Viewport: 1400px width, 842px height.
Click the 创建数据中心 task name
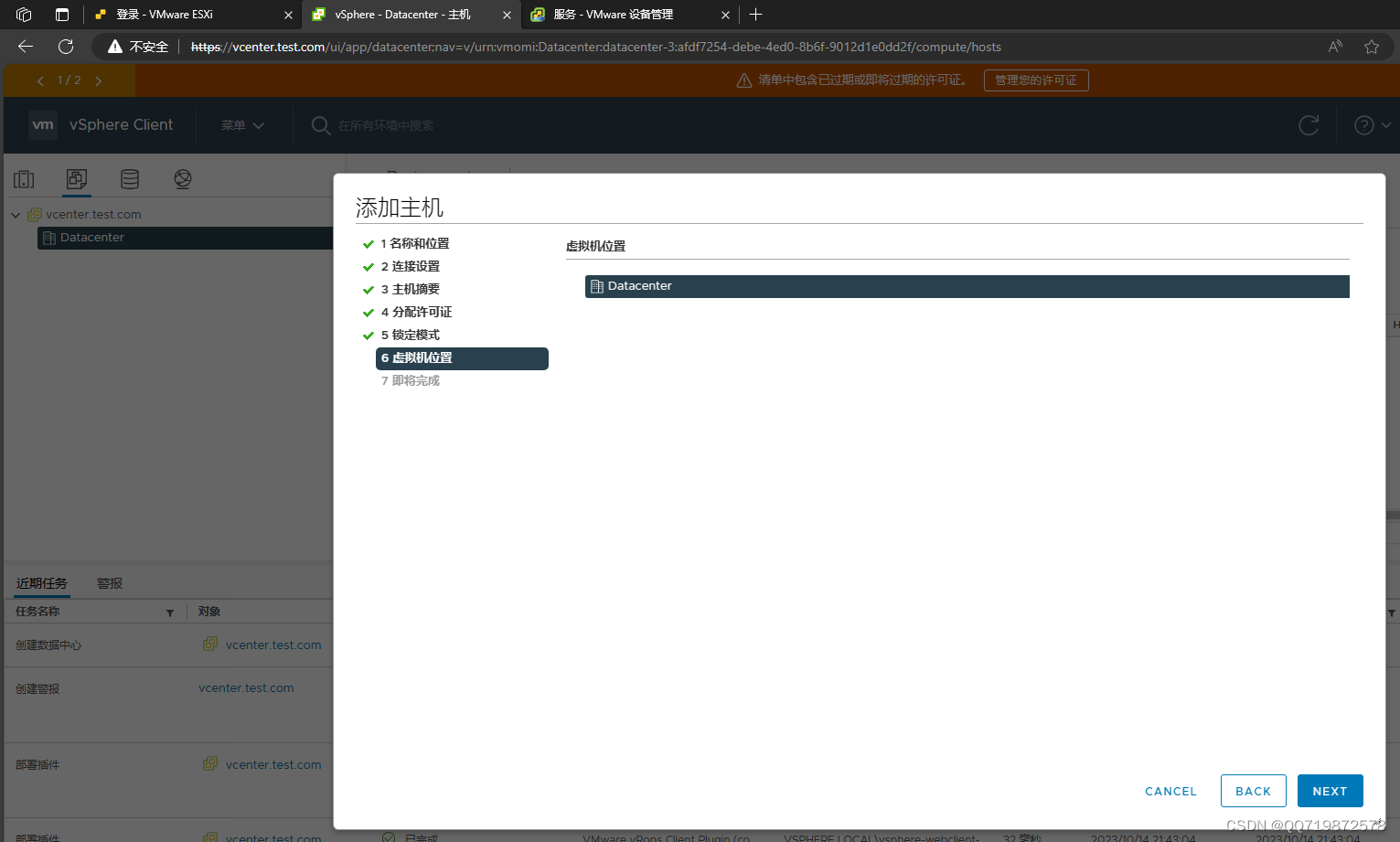(x=48, y=645)
